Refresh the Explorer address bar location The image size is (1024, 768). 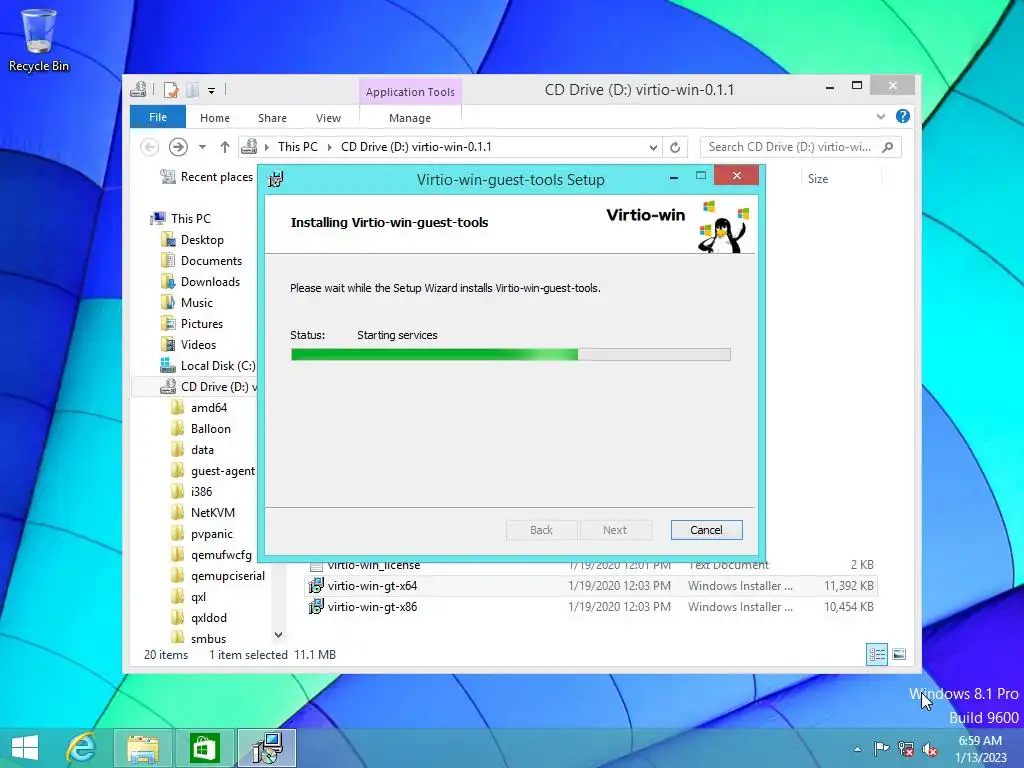tap(675, 147)
